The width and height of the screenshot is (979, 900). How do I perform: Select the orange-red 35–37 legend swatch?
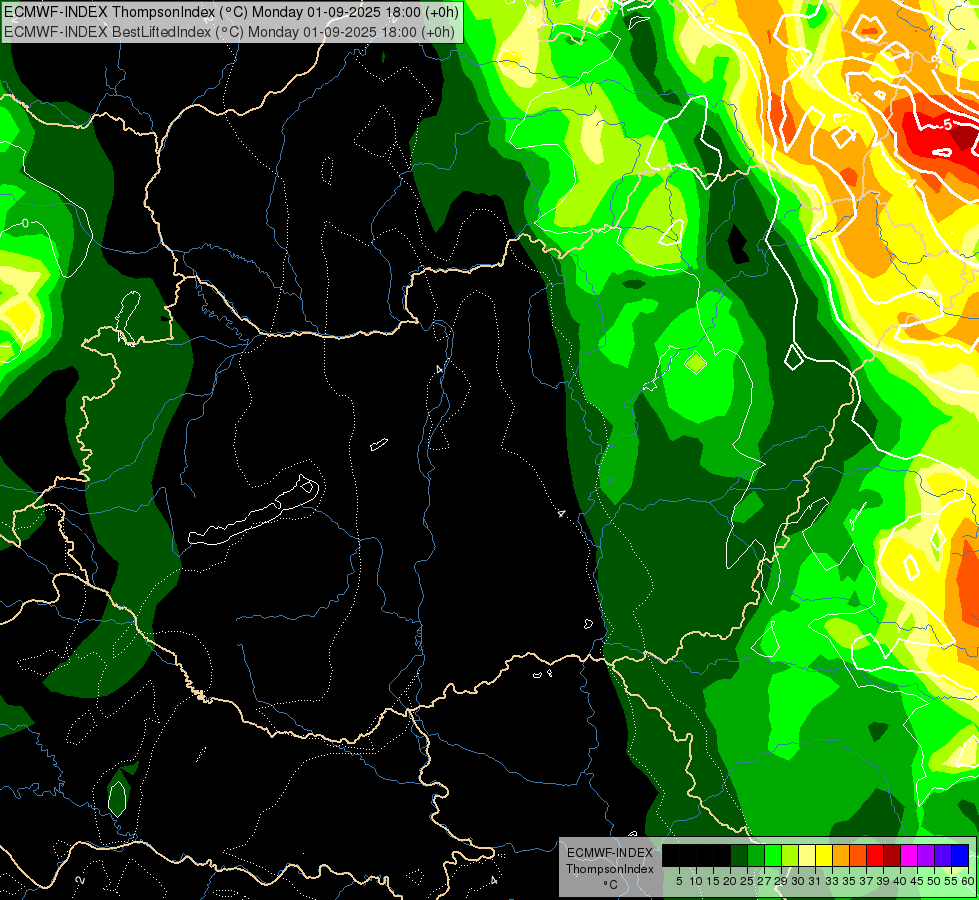click(858, 855)
